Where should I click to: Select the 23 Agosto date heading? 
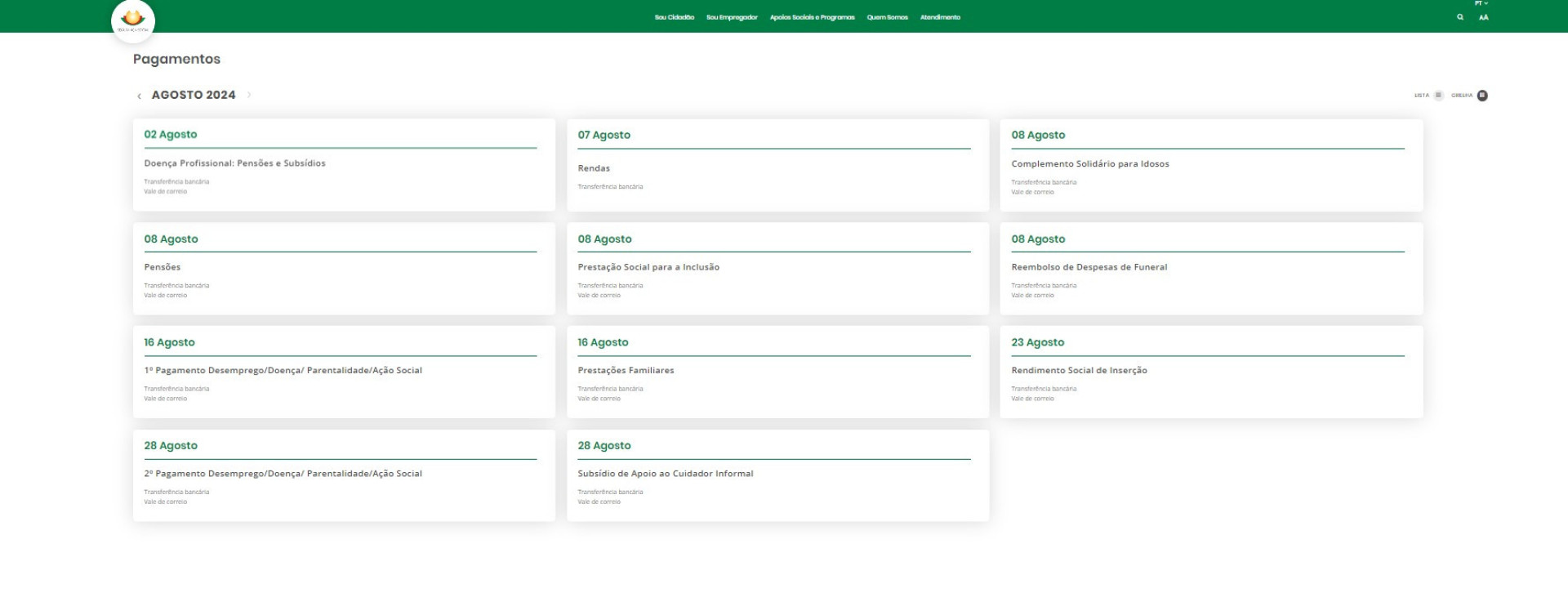(1038, 342)
